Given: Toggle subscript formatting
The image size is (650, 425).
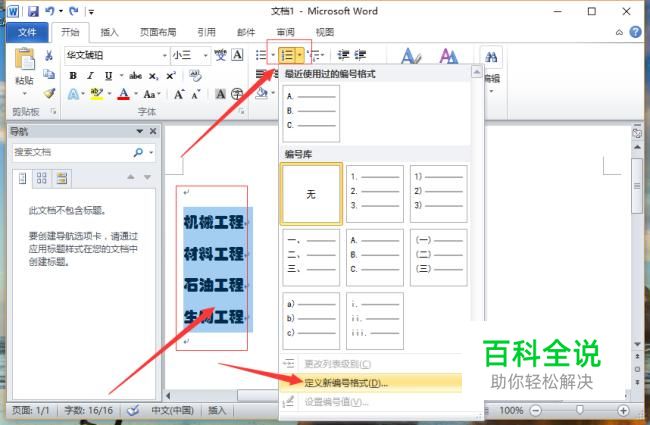Looking at the screenshot, I should (x=153, y=76).
